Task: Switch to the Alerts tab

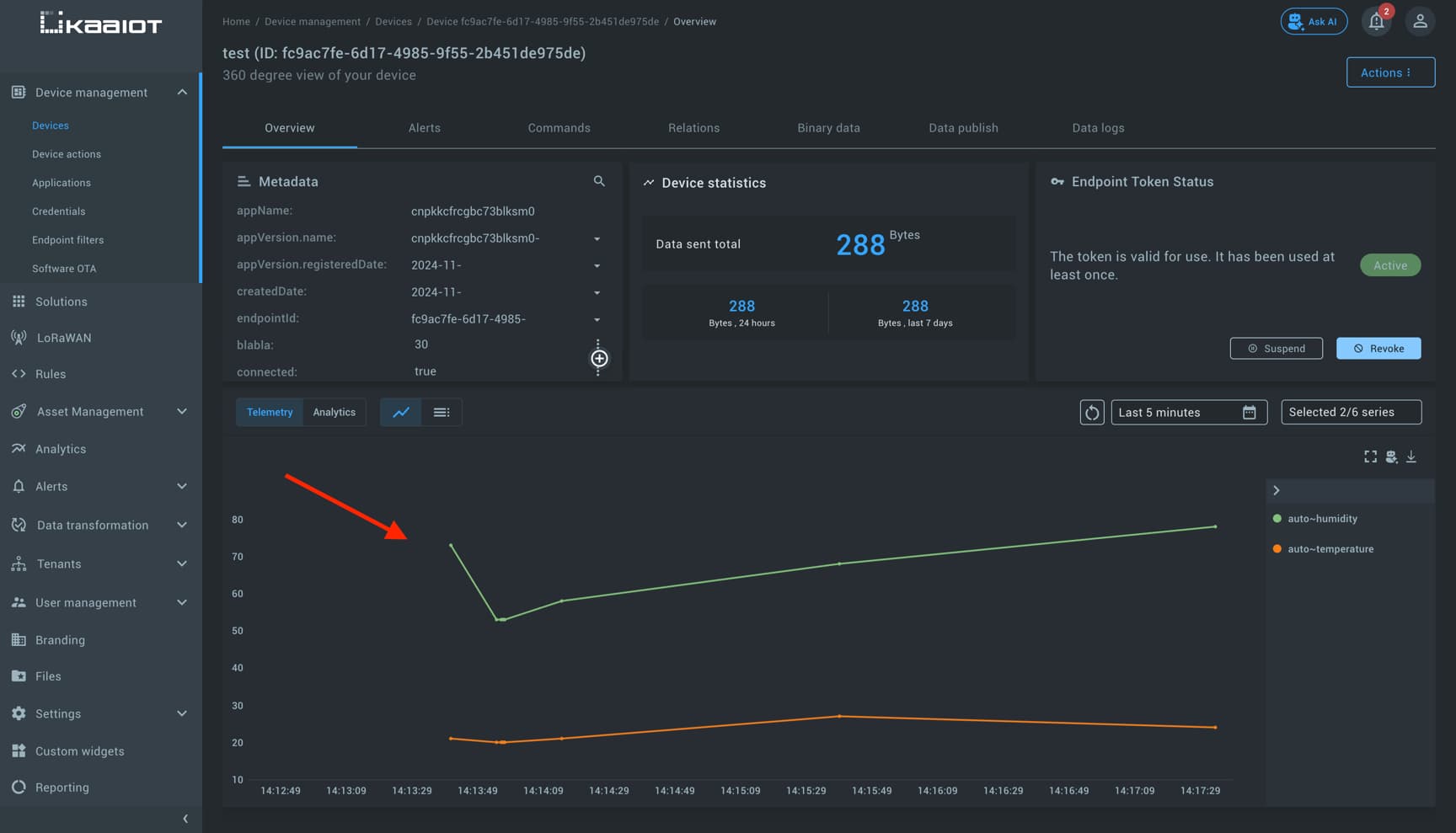Action: click(x=425, y=128)
